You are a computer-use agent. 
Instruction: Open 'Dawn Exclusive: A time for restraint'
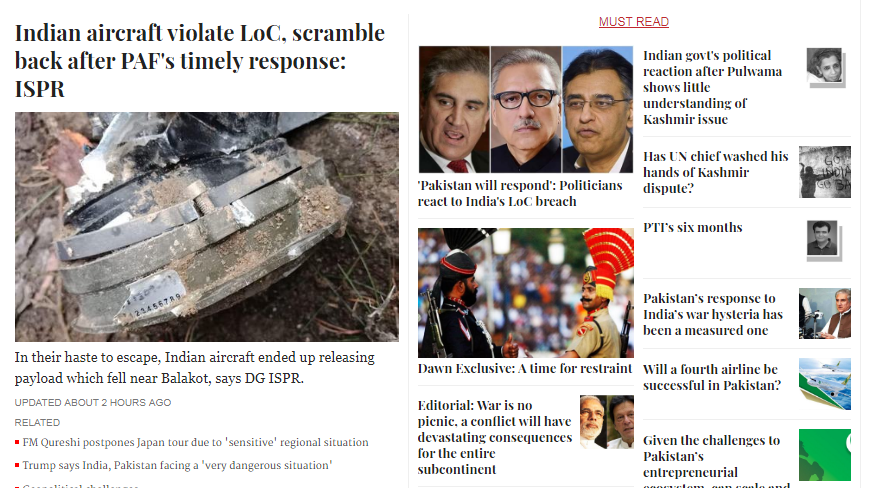coord(525,368)
